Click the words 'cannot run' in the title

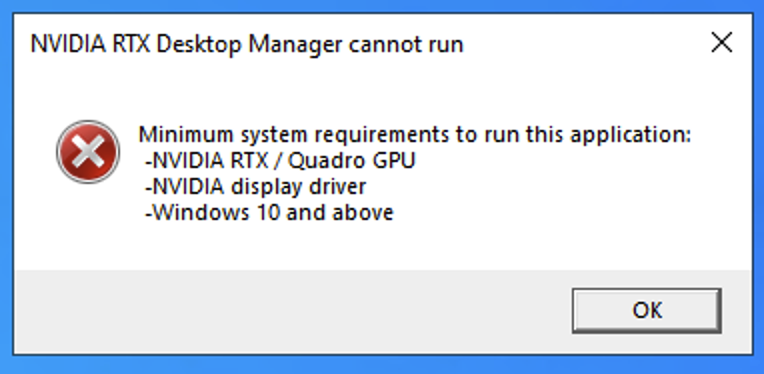pyautogui.click(x=406, y=45)
